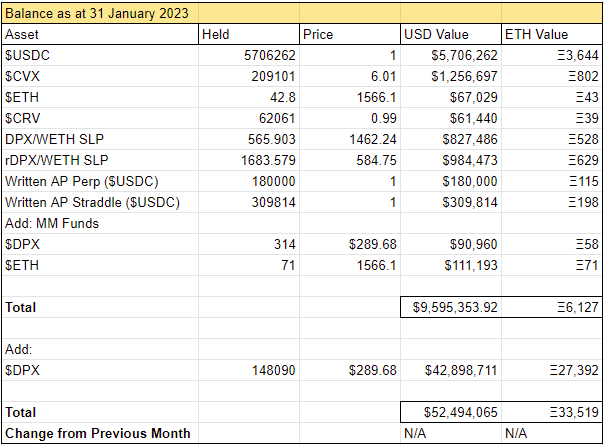
Task: Select held amount 71
Action: coord(288,265)
